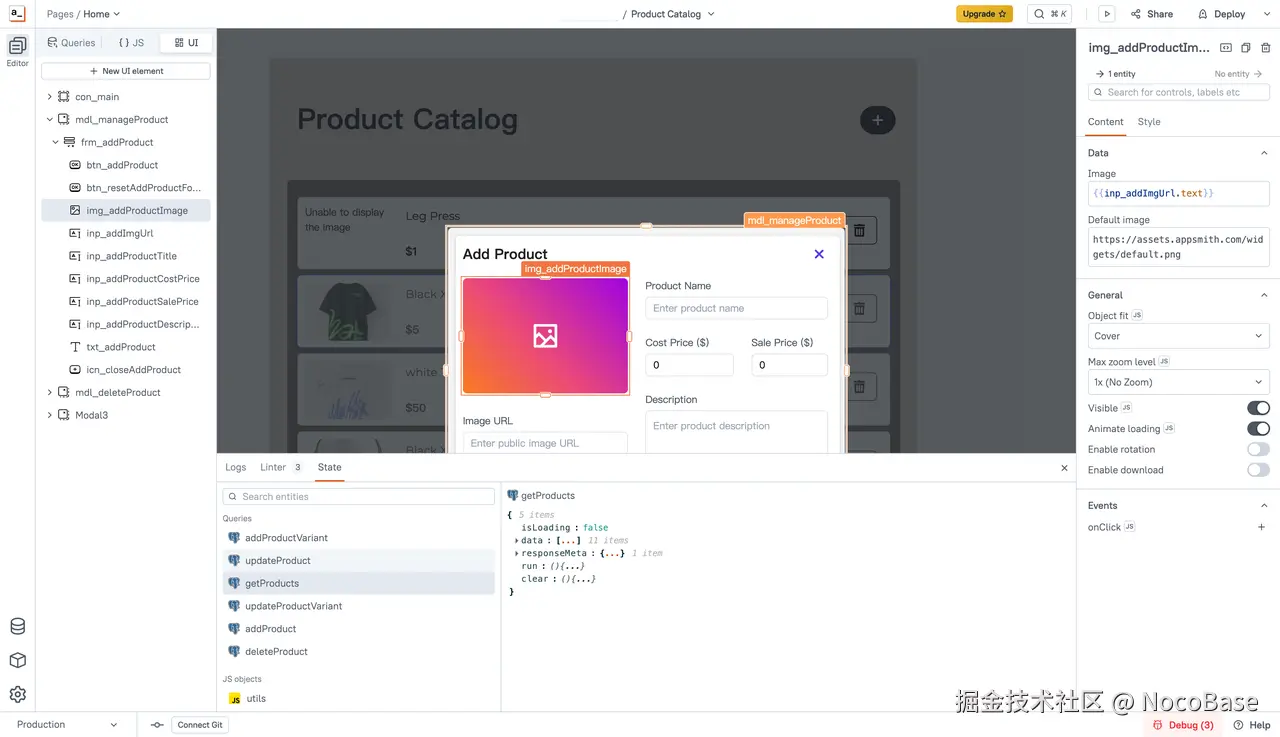Close the bottom debugger panel

tap(1064, 468)
